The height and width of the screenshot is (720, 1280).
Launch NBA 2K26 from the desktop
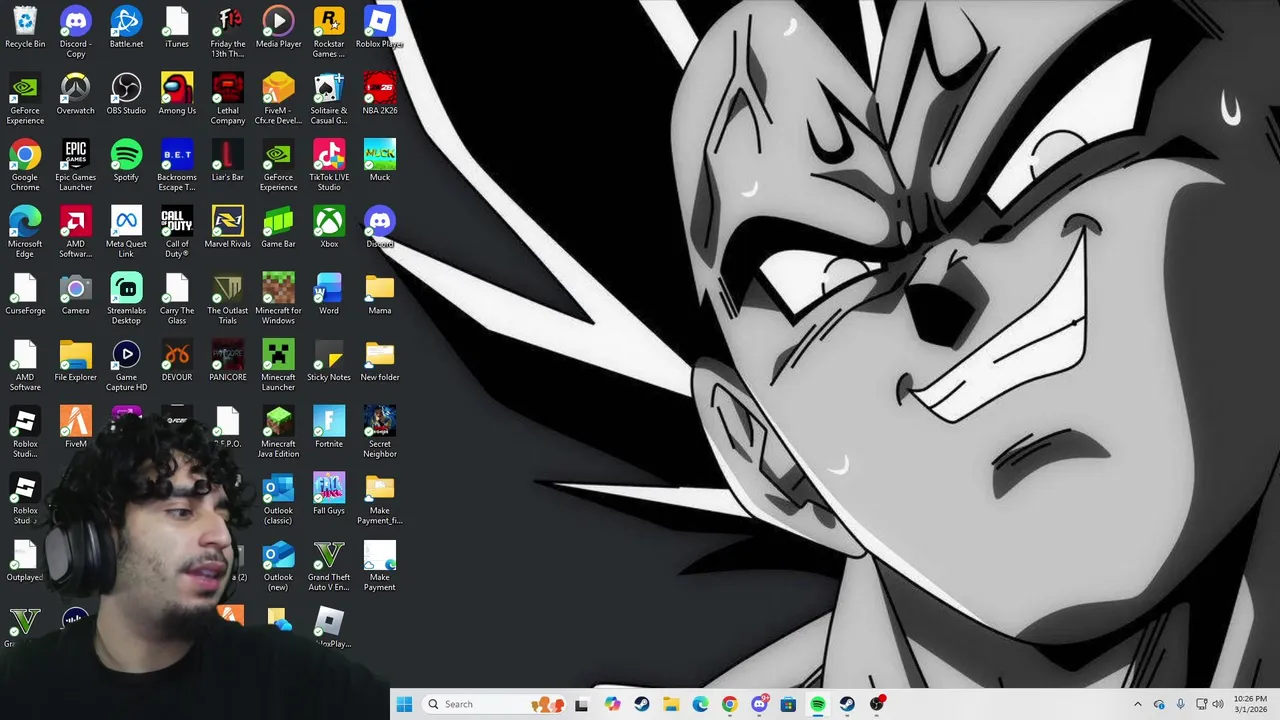(380, 95)
